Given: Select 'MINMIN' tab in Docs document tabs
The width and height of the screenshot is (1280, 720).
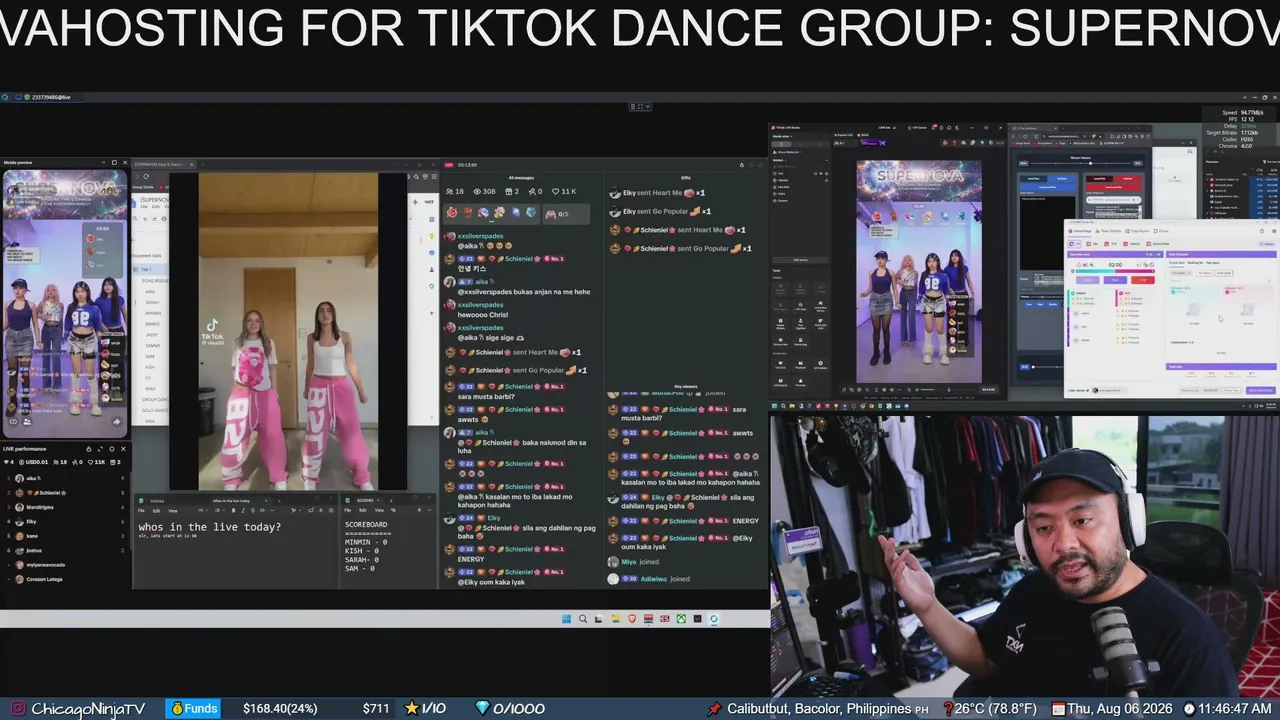Looking at the screenshot, I should pyautogui.click(x=153, y=313).
